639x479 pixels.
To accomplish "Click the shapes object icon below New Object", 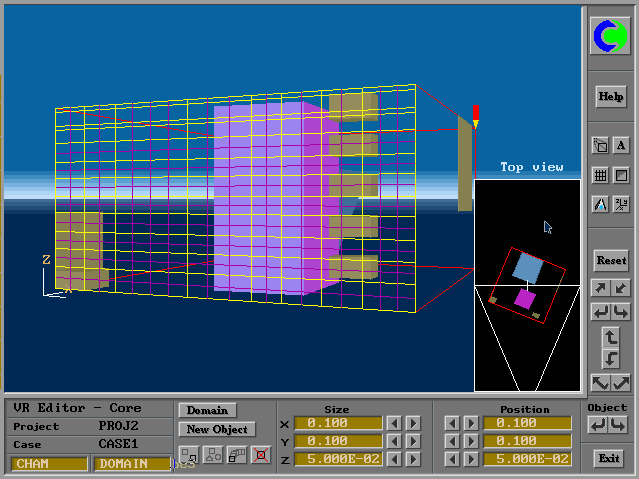I will click(x=213, y=455).
